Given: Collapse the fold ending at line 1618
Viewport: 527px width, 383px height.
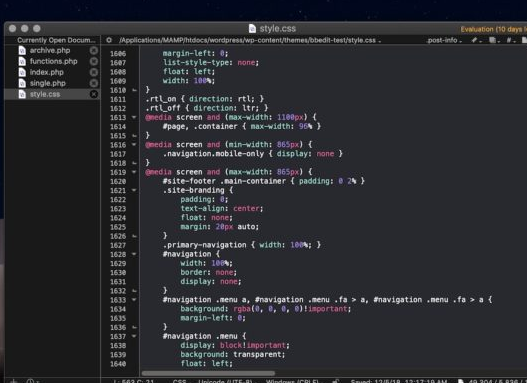Looking at the screenshot, I should [134, 163].
